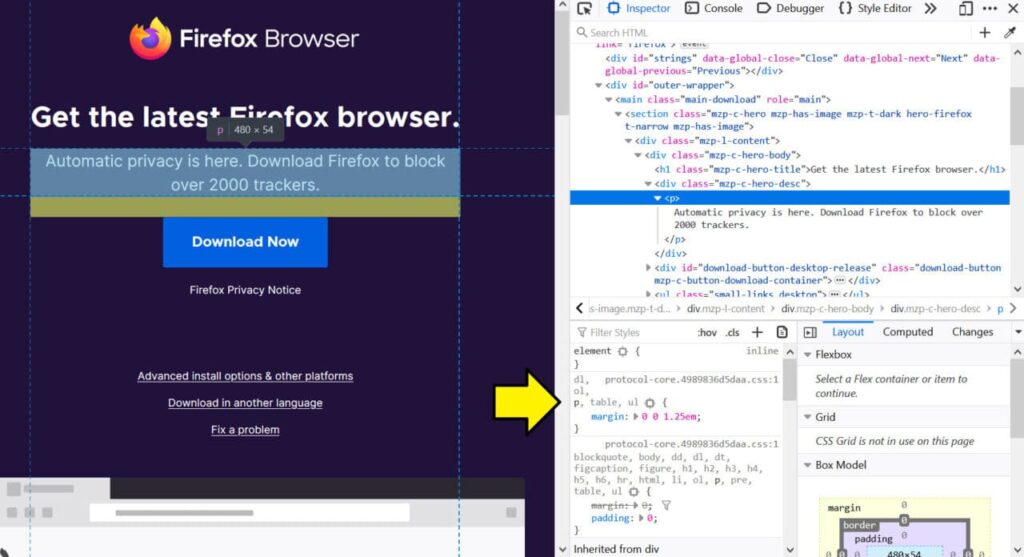Image resolution: width=1024 pixels, height=557 pixels.
Task: Open the Computed tab
Action: pyautogui.click(x=907, y=332)
